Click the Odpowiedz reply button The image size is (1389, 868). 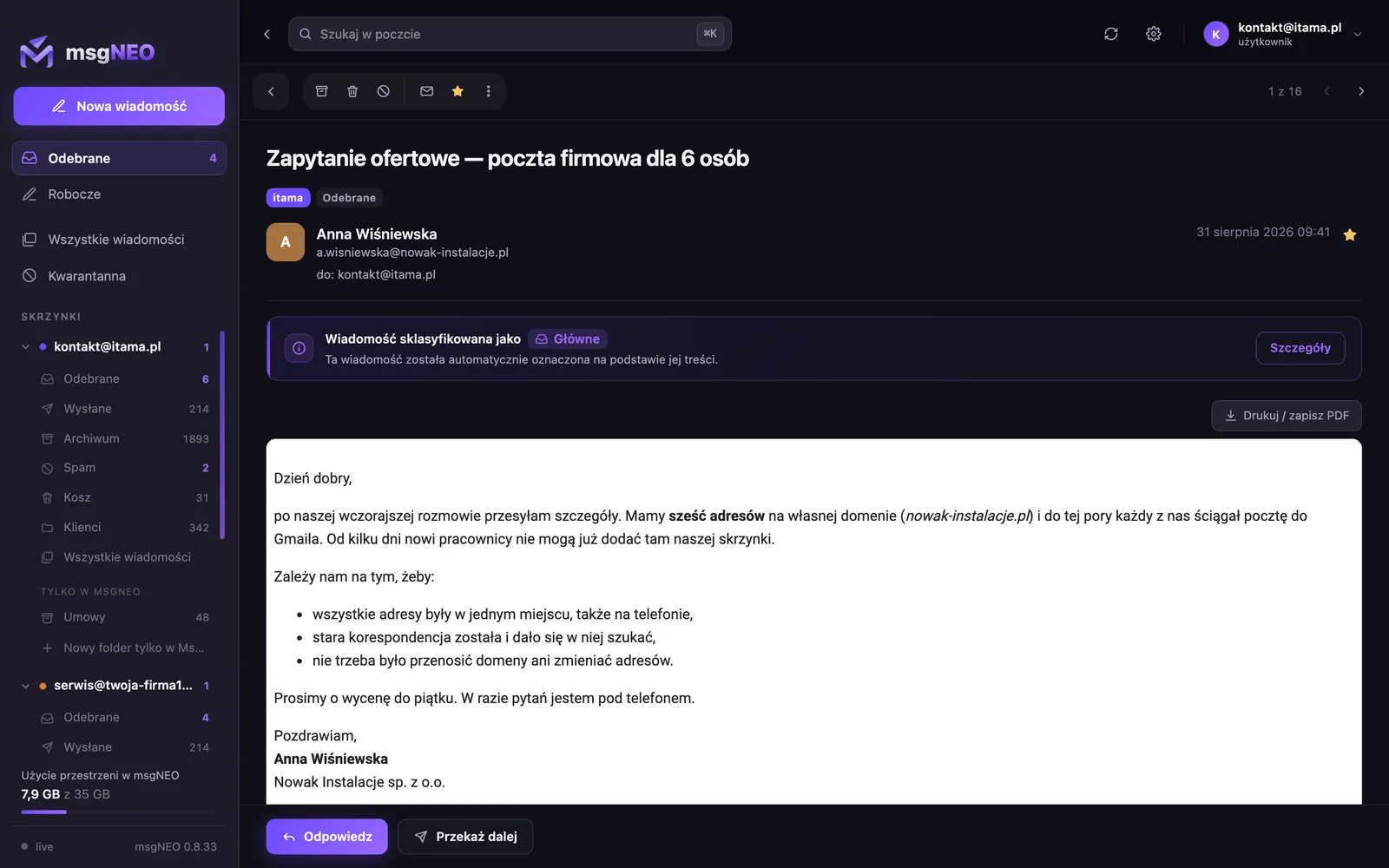pos(327,837)
